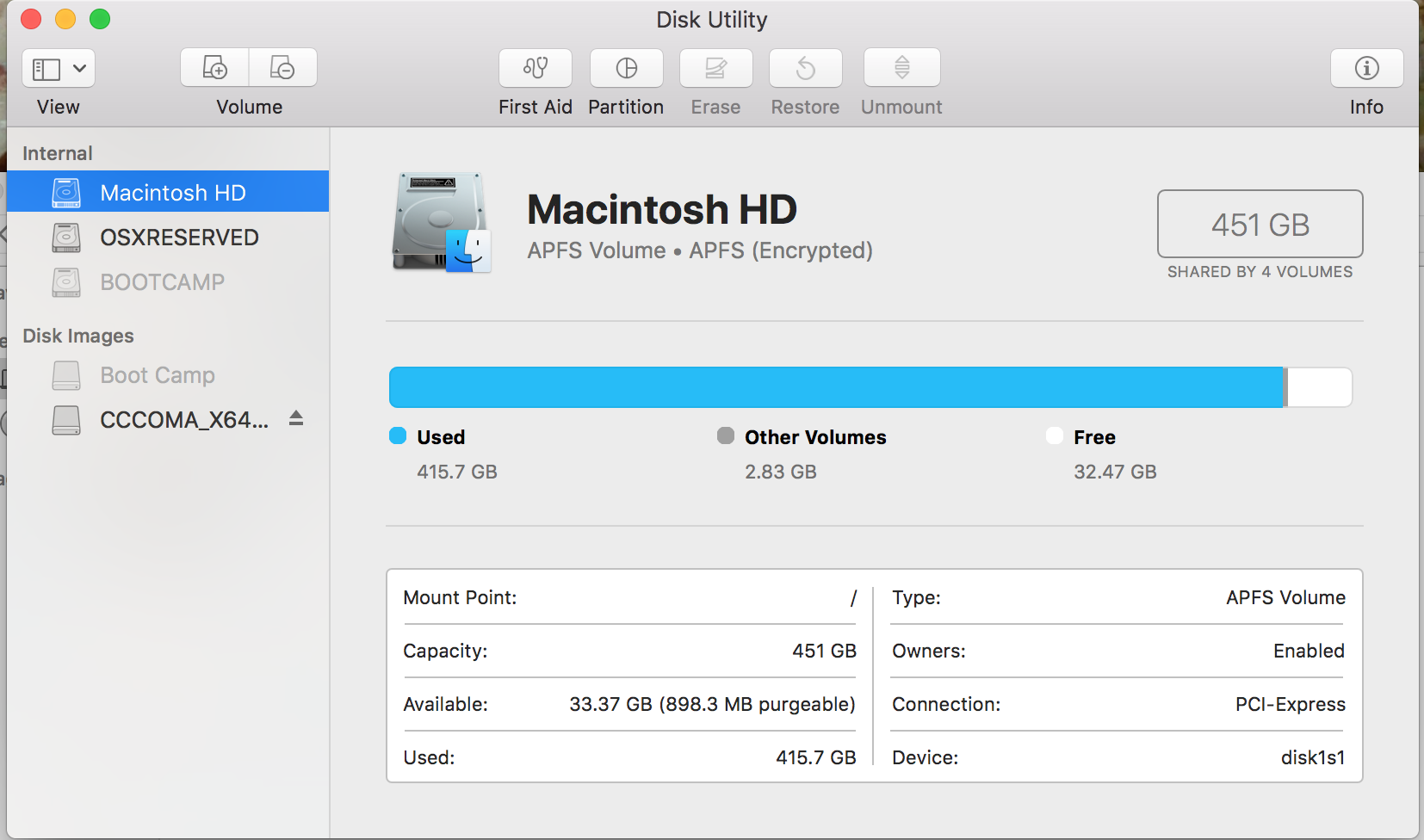
Task: Click the Available 33.37 GB value
Action: coord(712,704)
